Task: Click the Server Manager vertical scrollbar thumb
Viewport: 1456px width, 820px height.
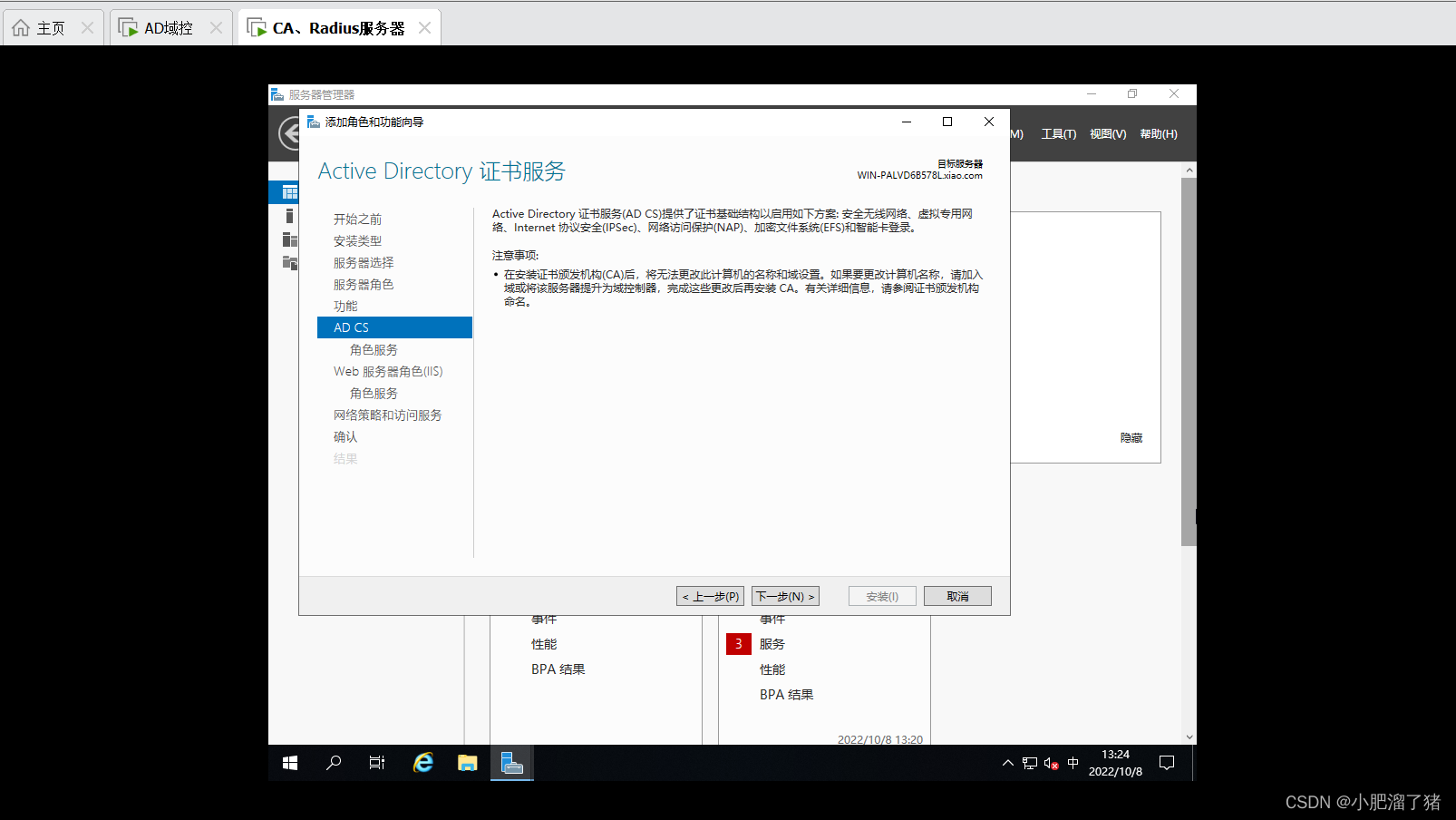Action: (1189, 362)
